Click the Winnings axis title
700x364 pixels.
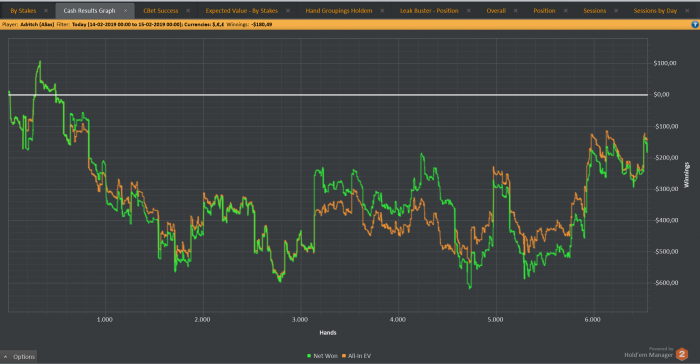687,175
